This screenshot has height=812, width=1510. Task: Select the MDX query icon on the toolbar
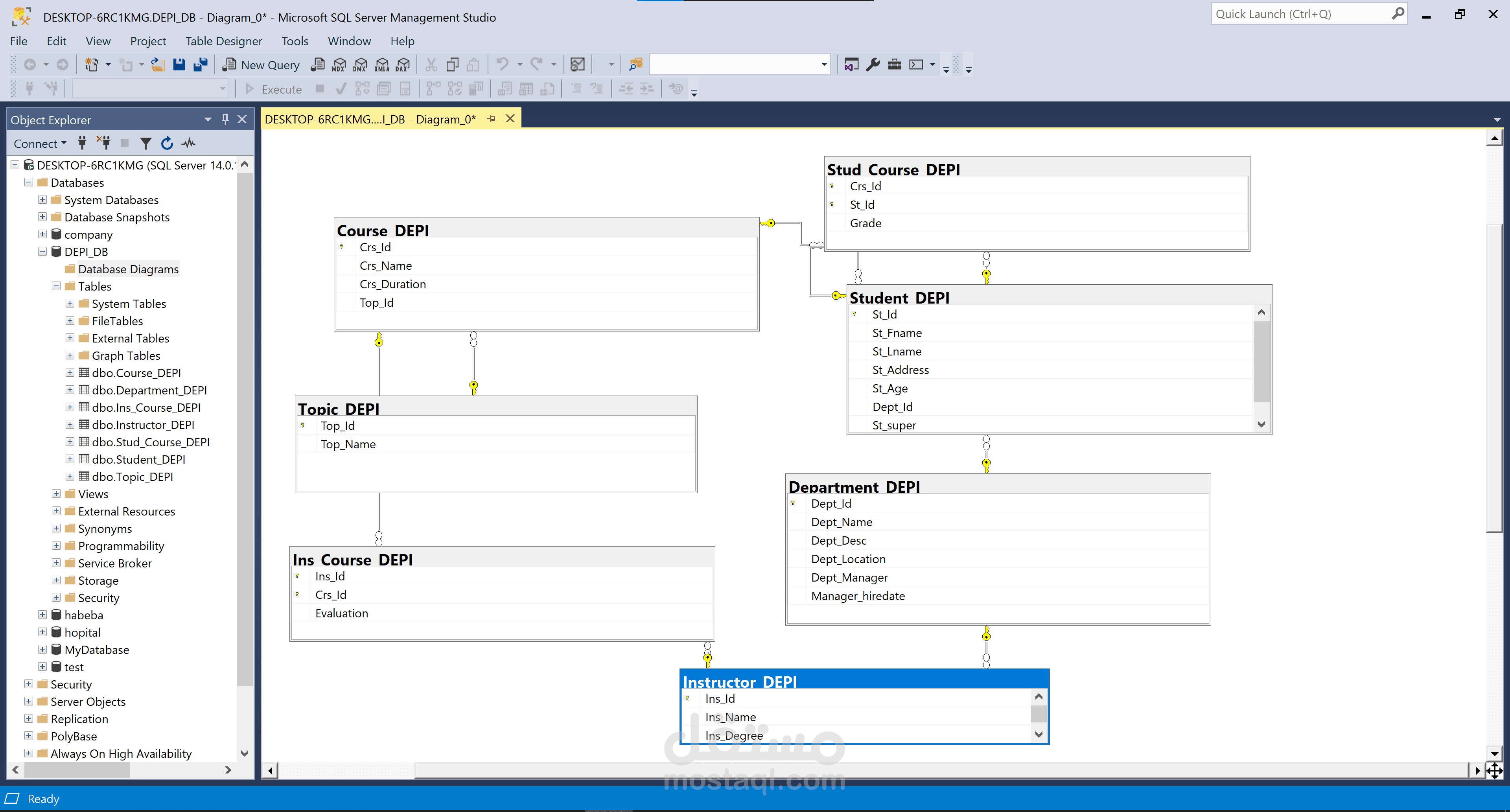pyautogui.click(x=338, y=64)
